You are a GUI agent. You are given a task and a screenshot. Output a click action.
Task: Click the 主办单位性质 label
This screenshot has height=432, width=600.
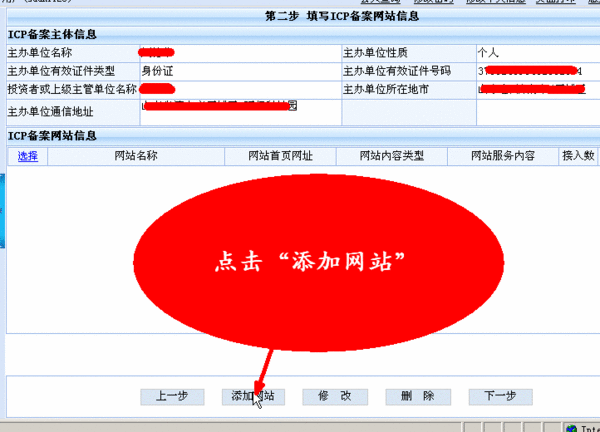click(375, 53)
